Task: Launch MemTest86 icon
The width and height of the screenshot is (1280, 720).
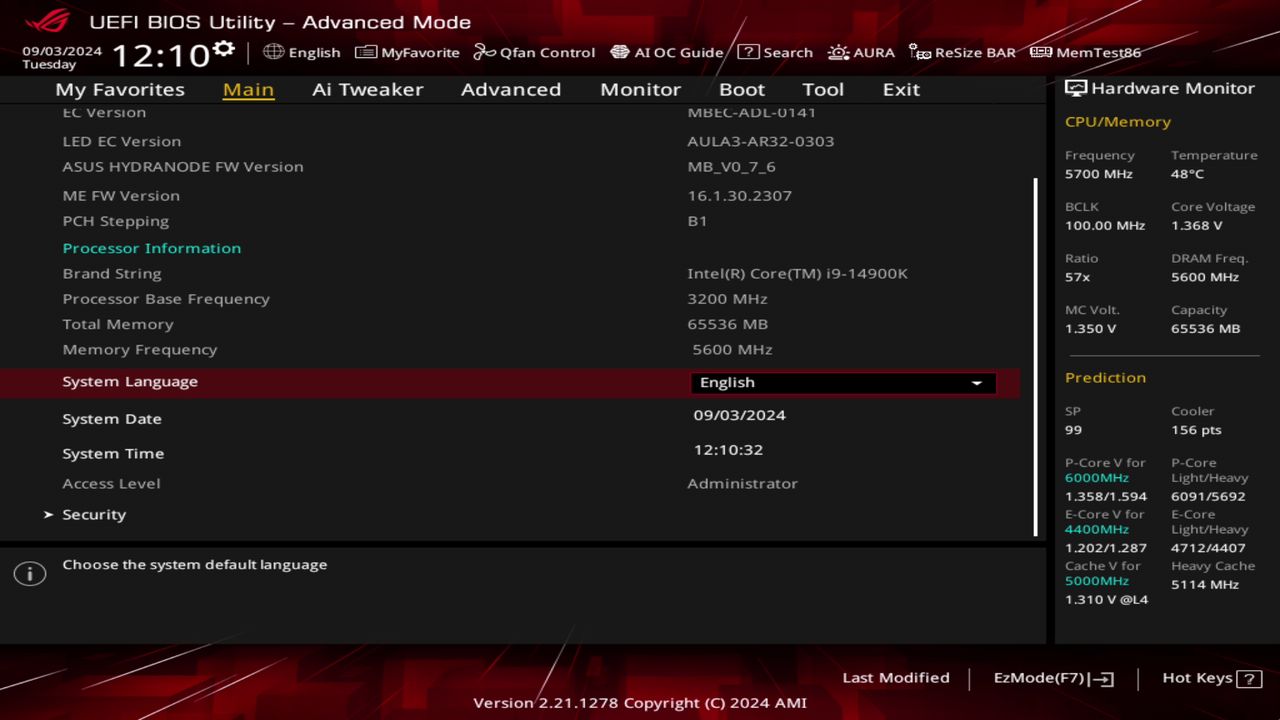Action: tap(1041, 52)
